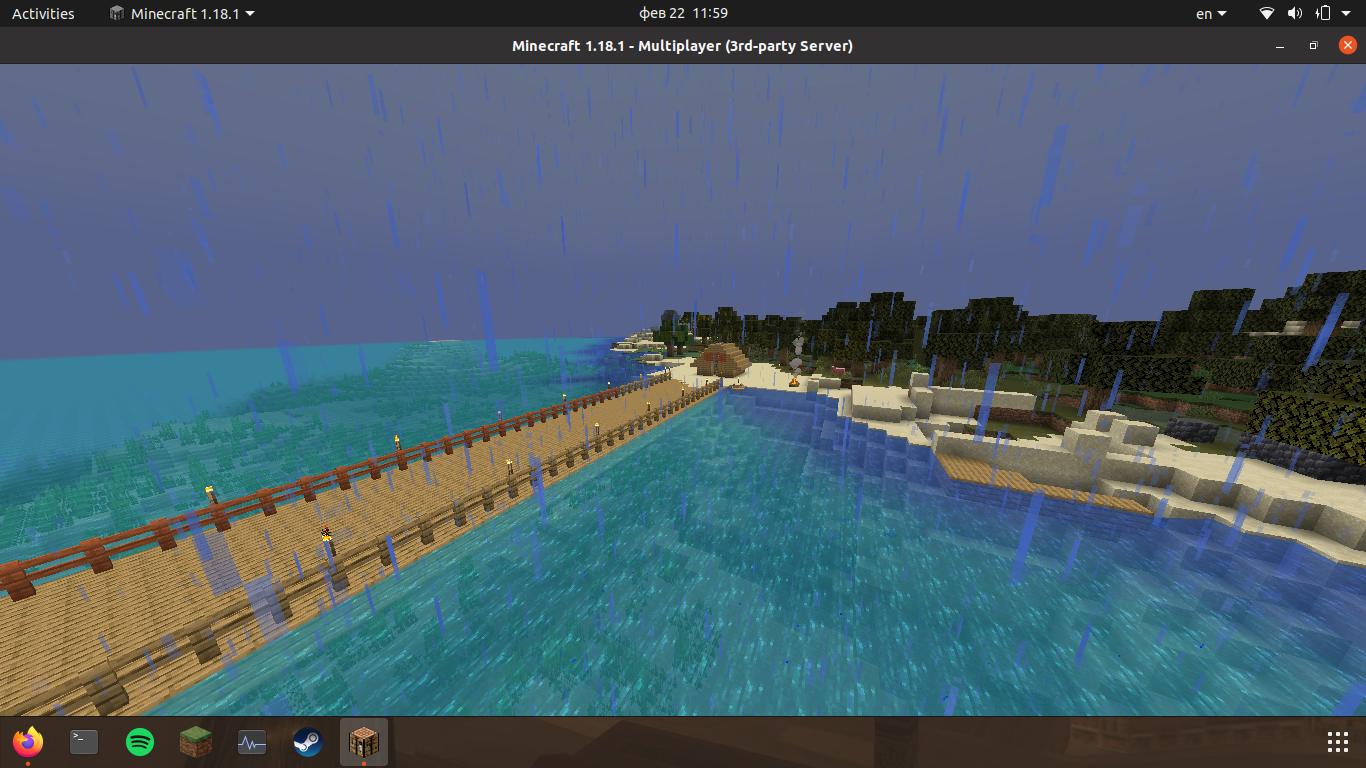Launch the Terminal dock icon
This screenshot has width=1366, height=768.
(84, 742)
